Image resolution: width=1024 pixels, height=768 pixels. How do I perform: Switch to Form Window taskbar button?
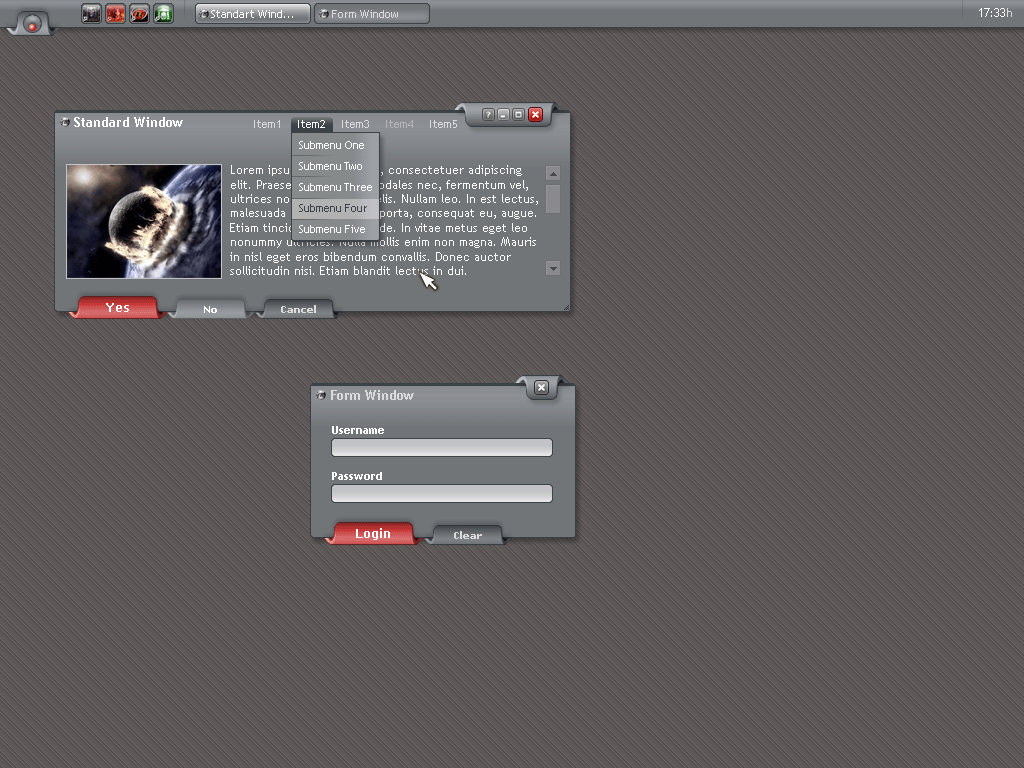tap(371, 14)
